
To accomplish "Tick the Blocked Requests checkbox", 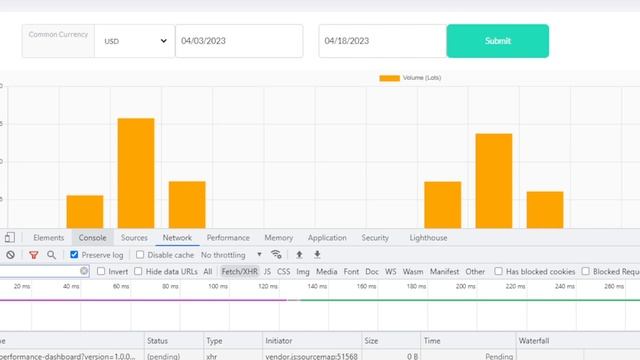I will pyautogui.click(x=586, y=271).
